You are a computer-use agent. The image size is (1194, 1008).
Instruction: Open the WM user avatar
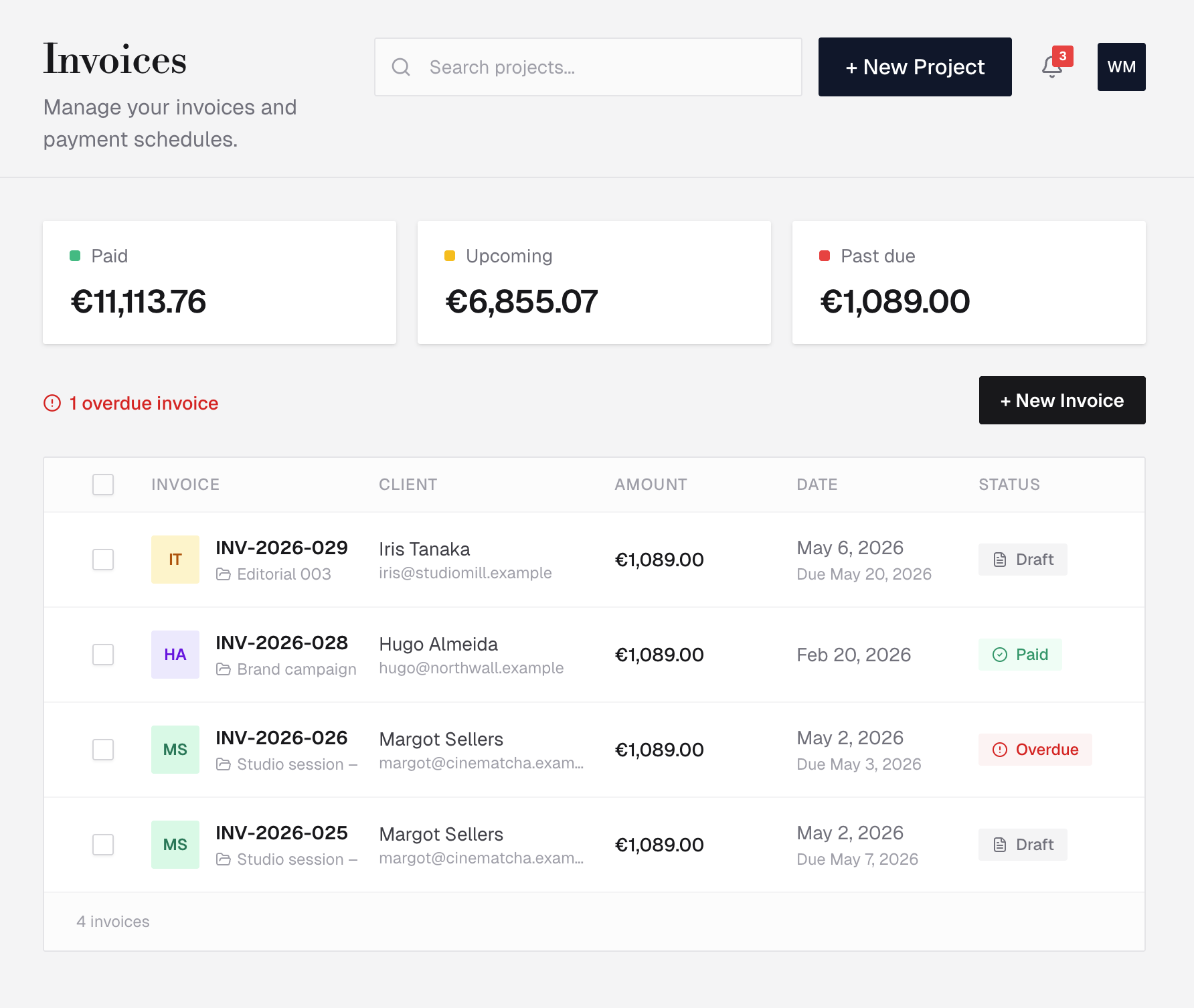pyautogui.click(x=1122, y=67)
